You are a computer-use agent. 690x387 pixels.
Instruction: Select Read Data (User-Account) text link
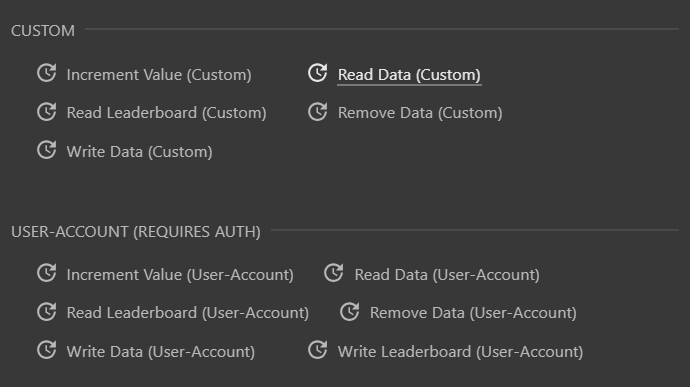(447, 275)
